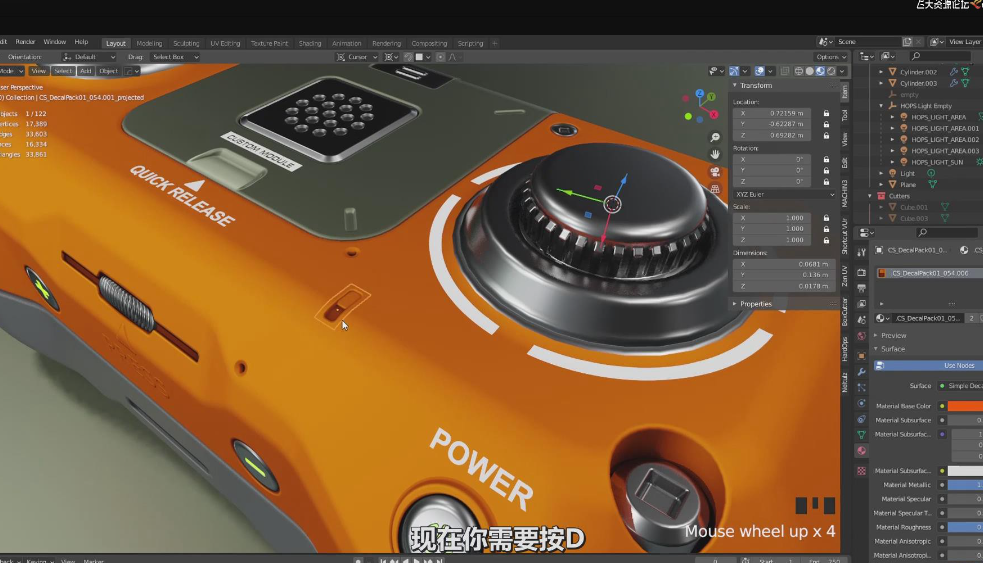
Task: Collapse the Surface material panel
Action: coord(892,349)
